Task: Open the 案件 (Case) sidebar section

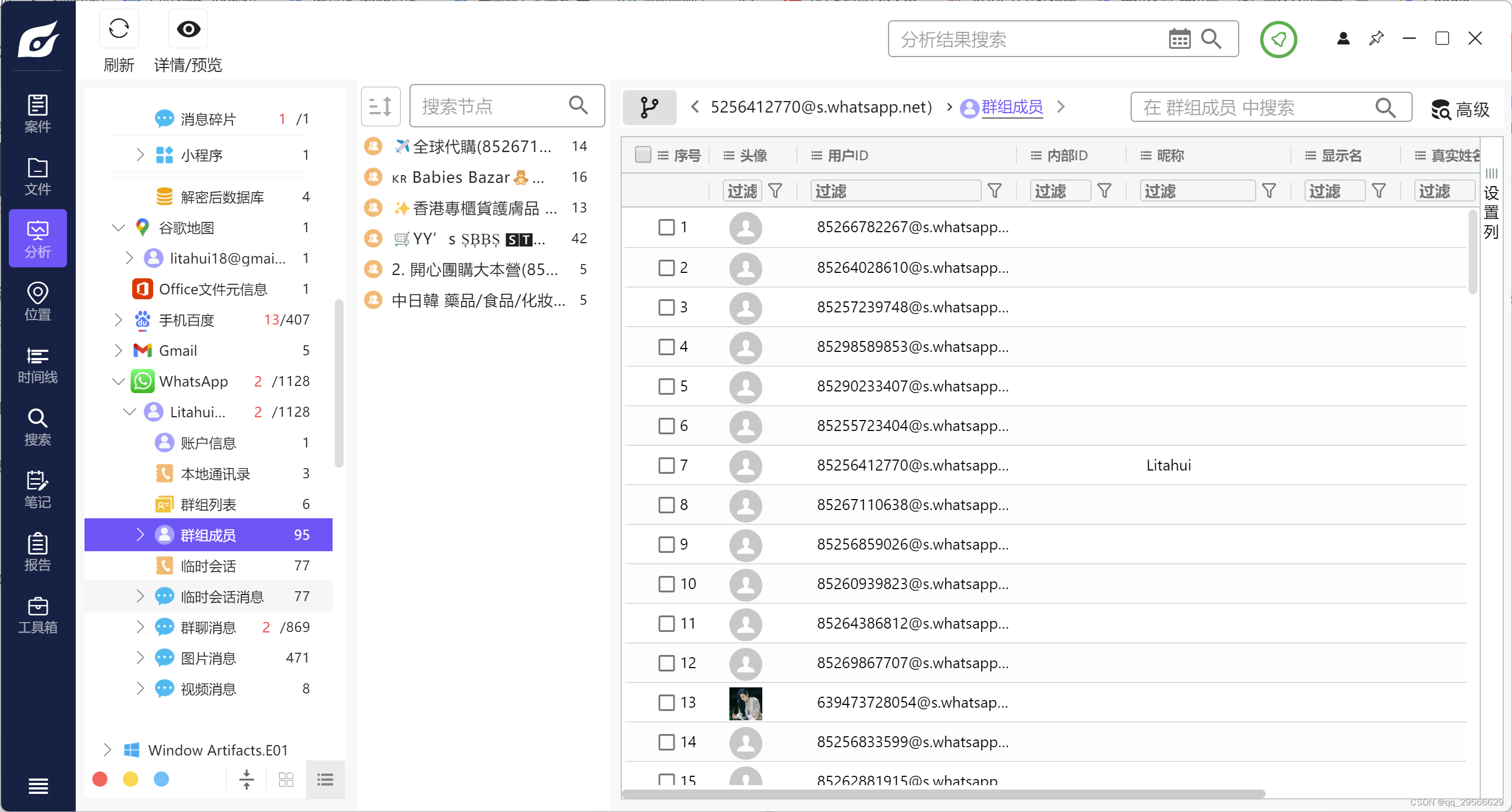Action: tap(37, 113)
